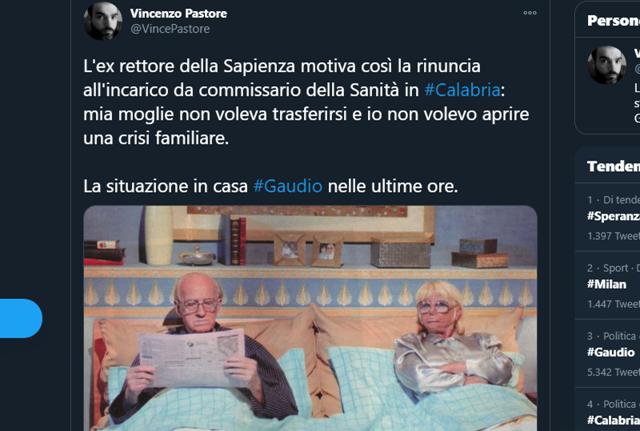Open the @VincePastore handle link
Image resolution: width=640 pixels, height=431 pixels.
point(170,29)
